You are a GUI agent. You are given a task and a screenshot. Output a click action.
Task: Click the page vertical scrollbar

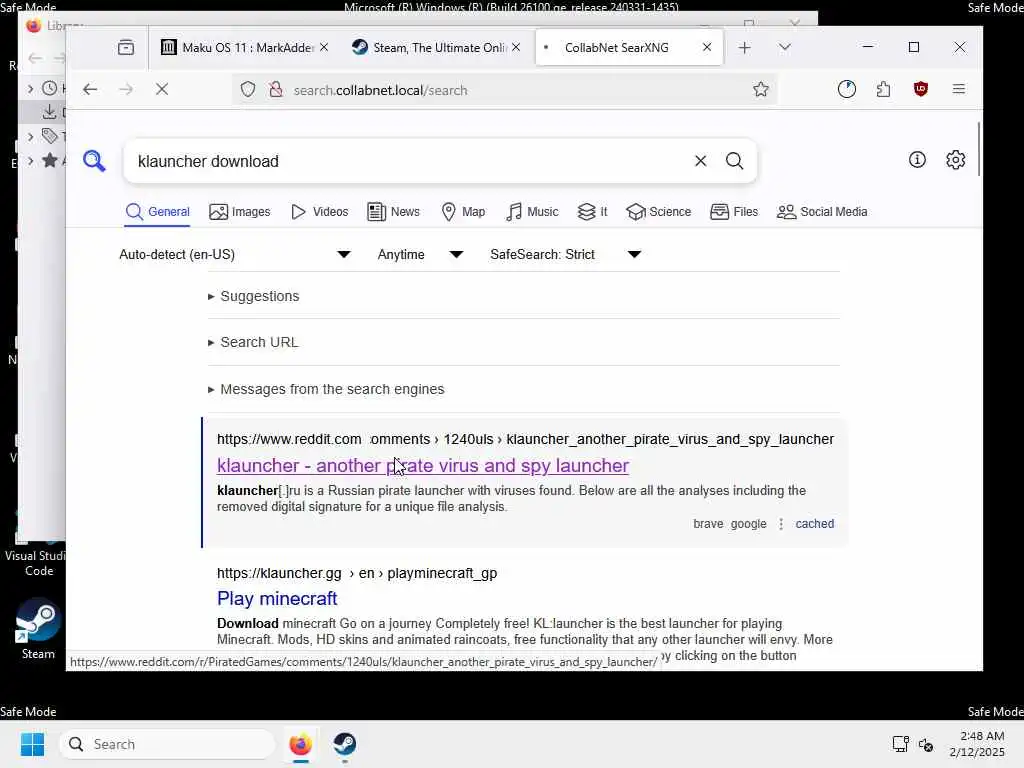[x=978, y=149]
